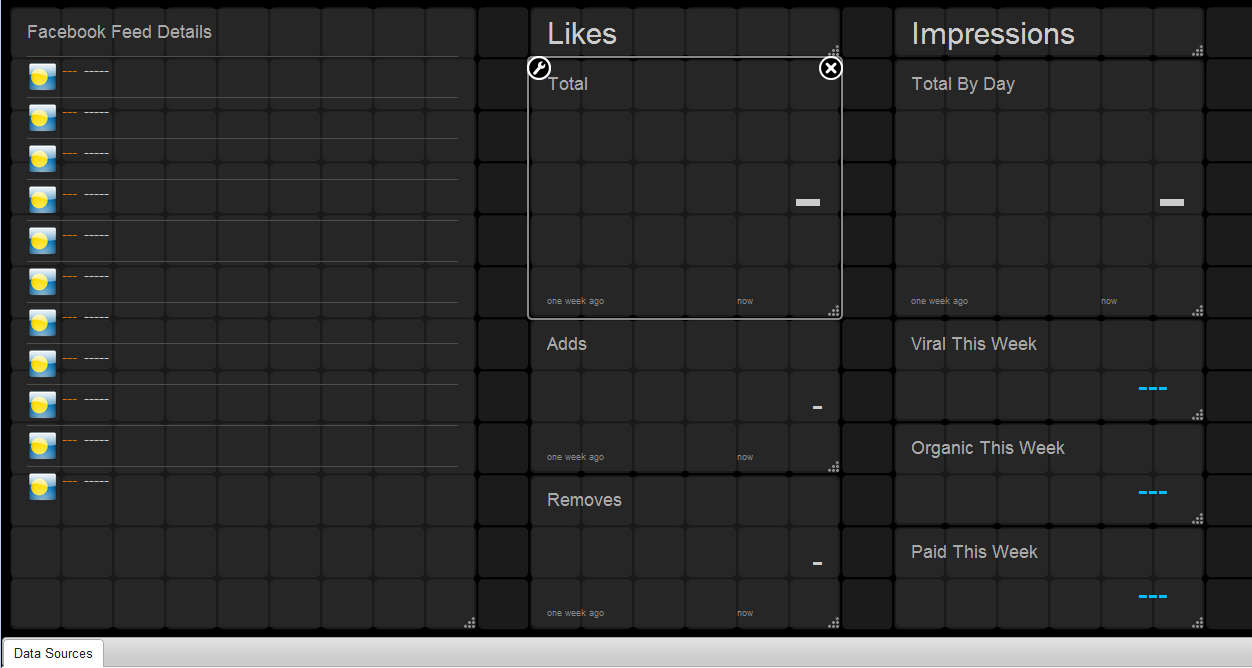Click resize handle of Removes widget

point(834,623)
